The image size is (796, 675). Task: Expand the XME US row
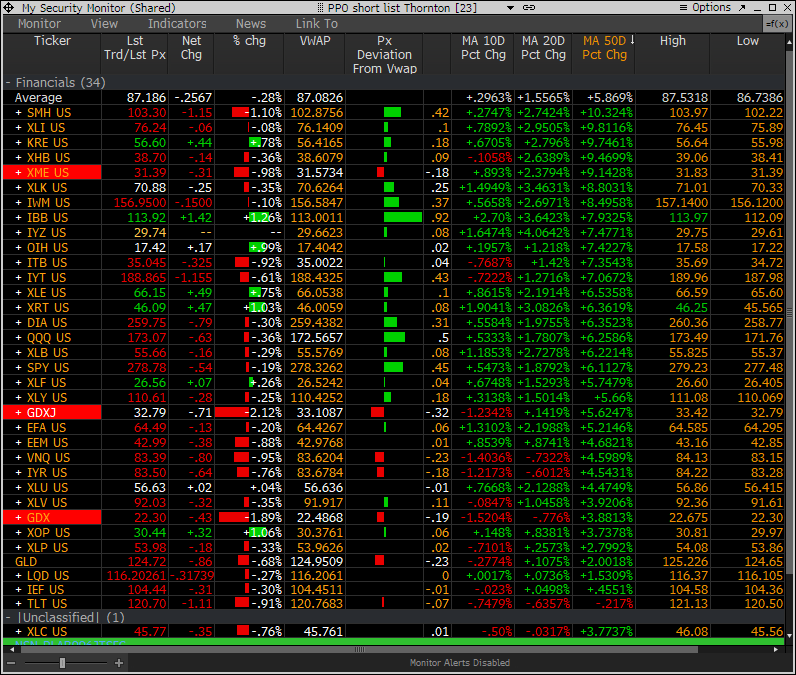(18, 173)
